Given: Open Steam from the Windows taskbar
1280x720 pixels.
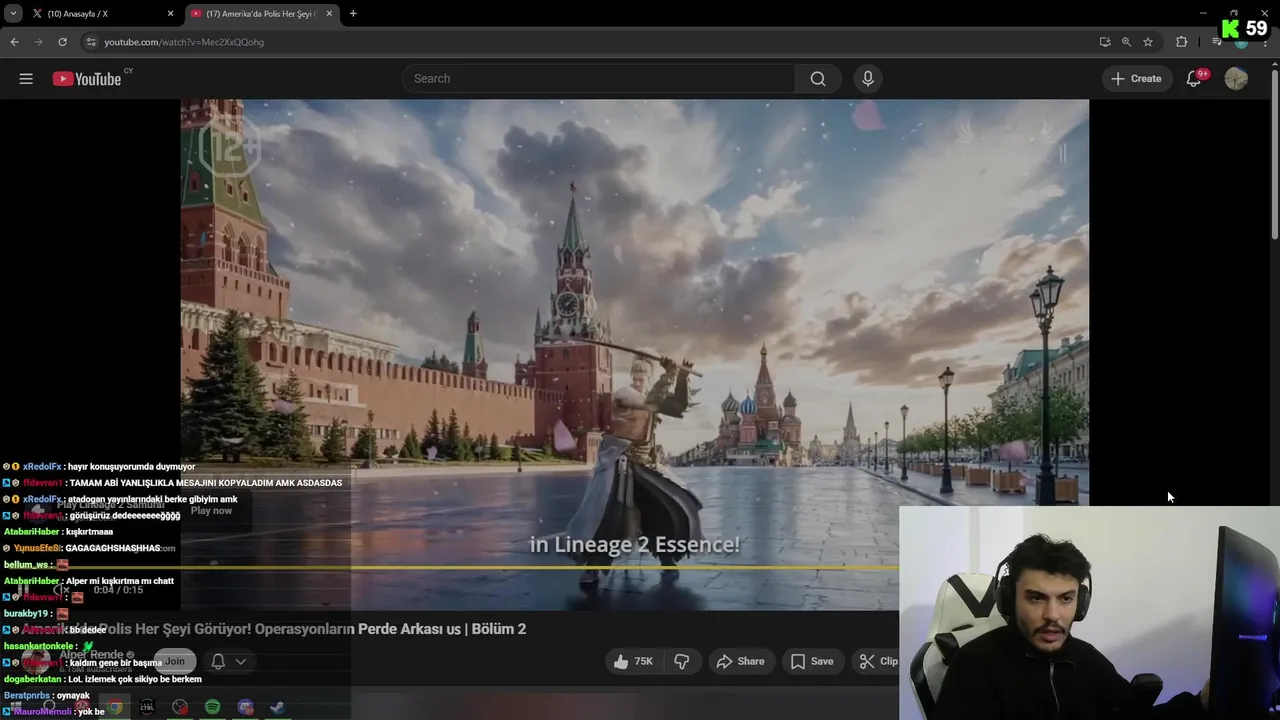Looking at the screenshot, I should (x=277, y=707).
